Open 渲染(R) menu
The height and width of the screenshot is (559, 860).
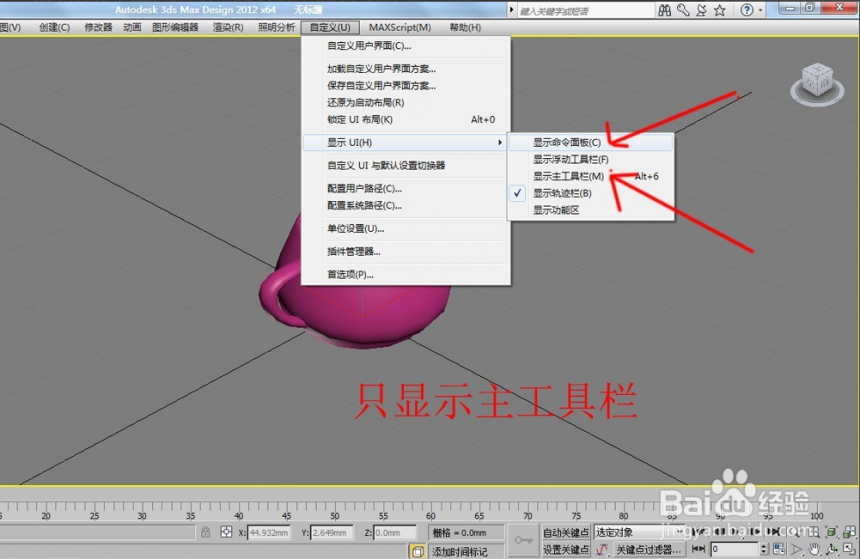(228, 27)
